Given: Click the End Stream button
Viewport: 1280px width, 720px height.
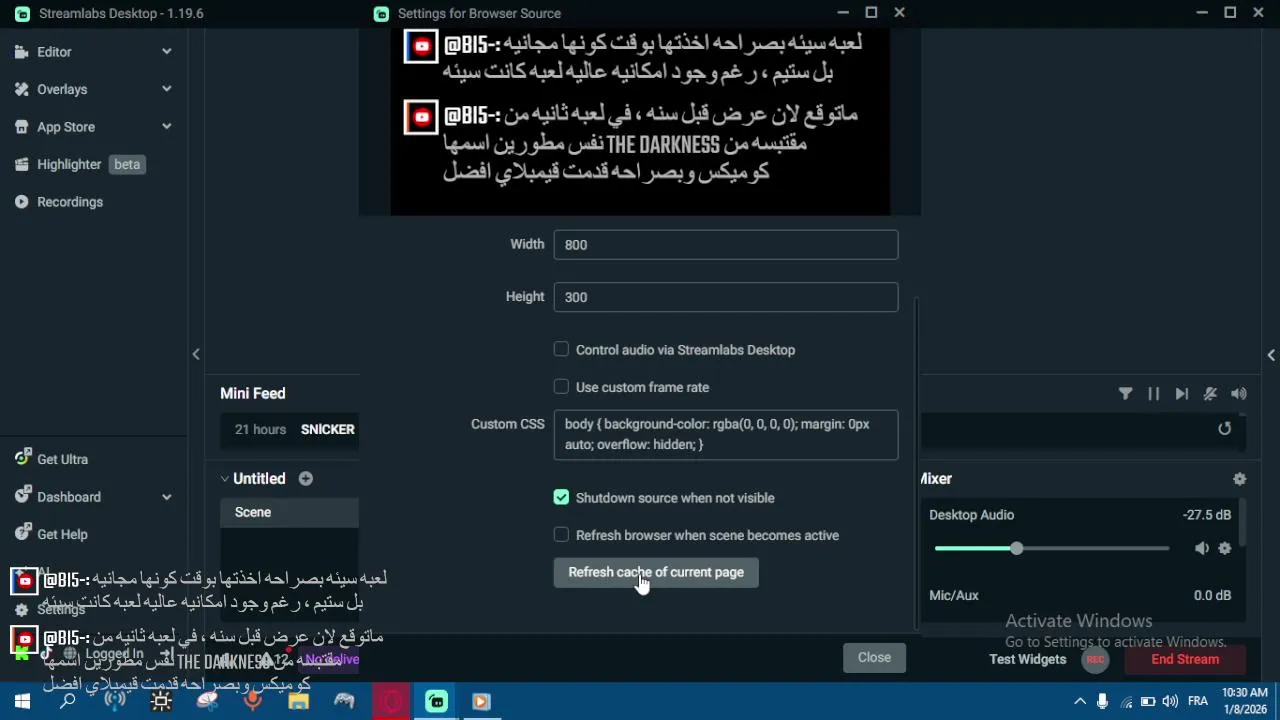Looking at the screenshot, I should (1185, 659).
